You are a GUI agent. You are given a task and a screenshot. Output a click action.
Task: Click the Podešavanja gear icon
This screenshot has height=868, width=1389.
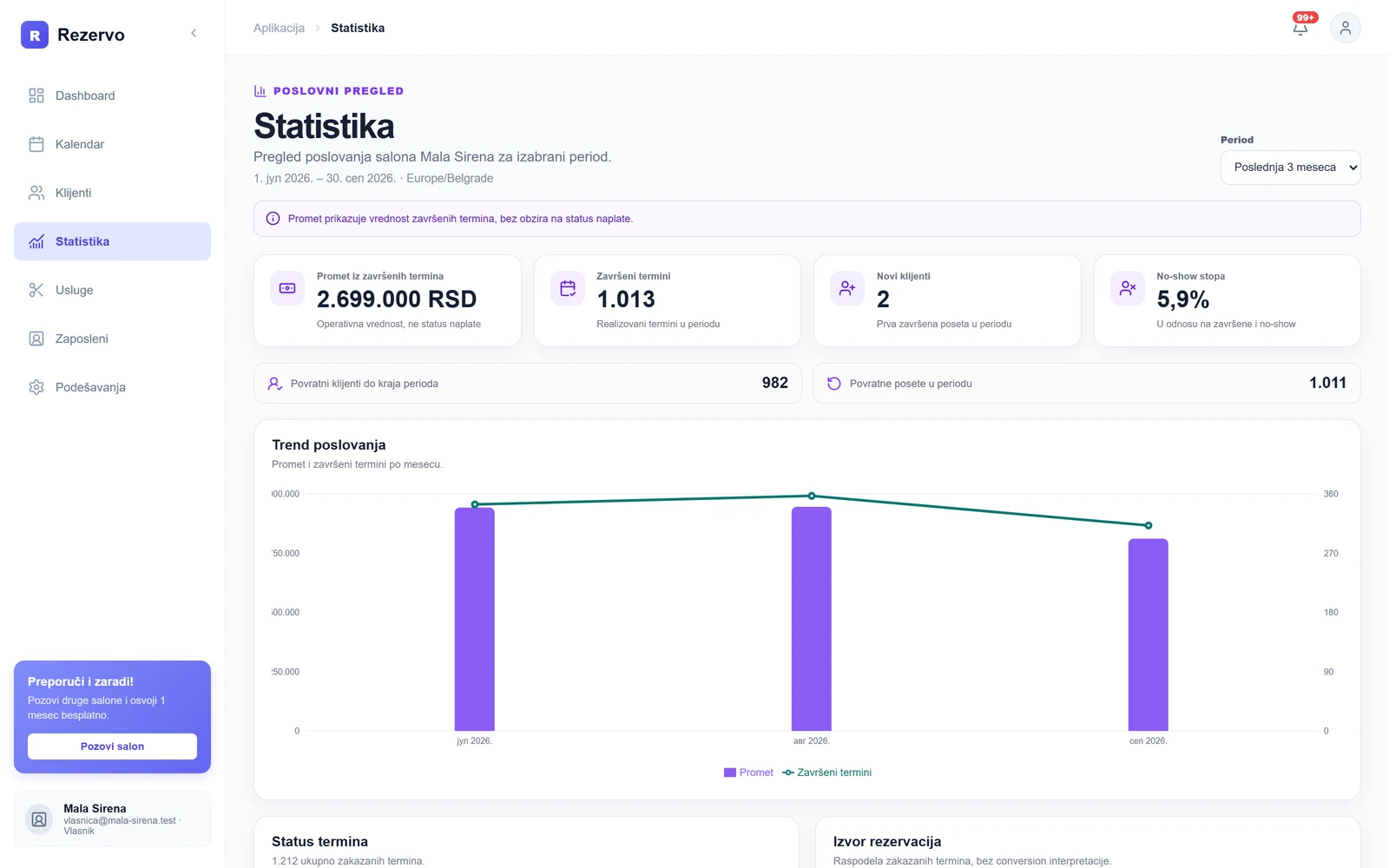(x=36, y=387)
